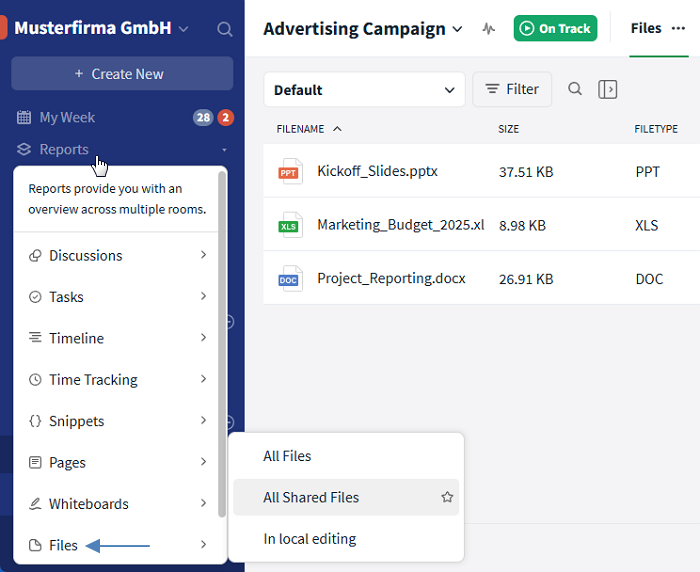Expand the Discussions submenu chevron
Image resolution: width=700 pixels, height=572 pixels.
pyautogui.click(x=204, y=255)
